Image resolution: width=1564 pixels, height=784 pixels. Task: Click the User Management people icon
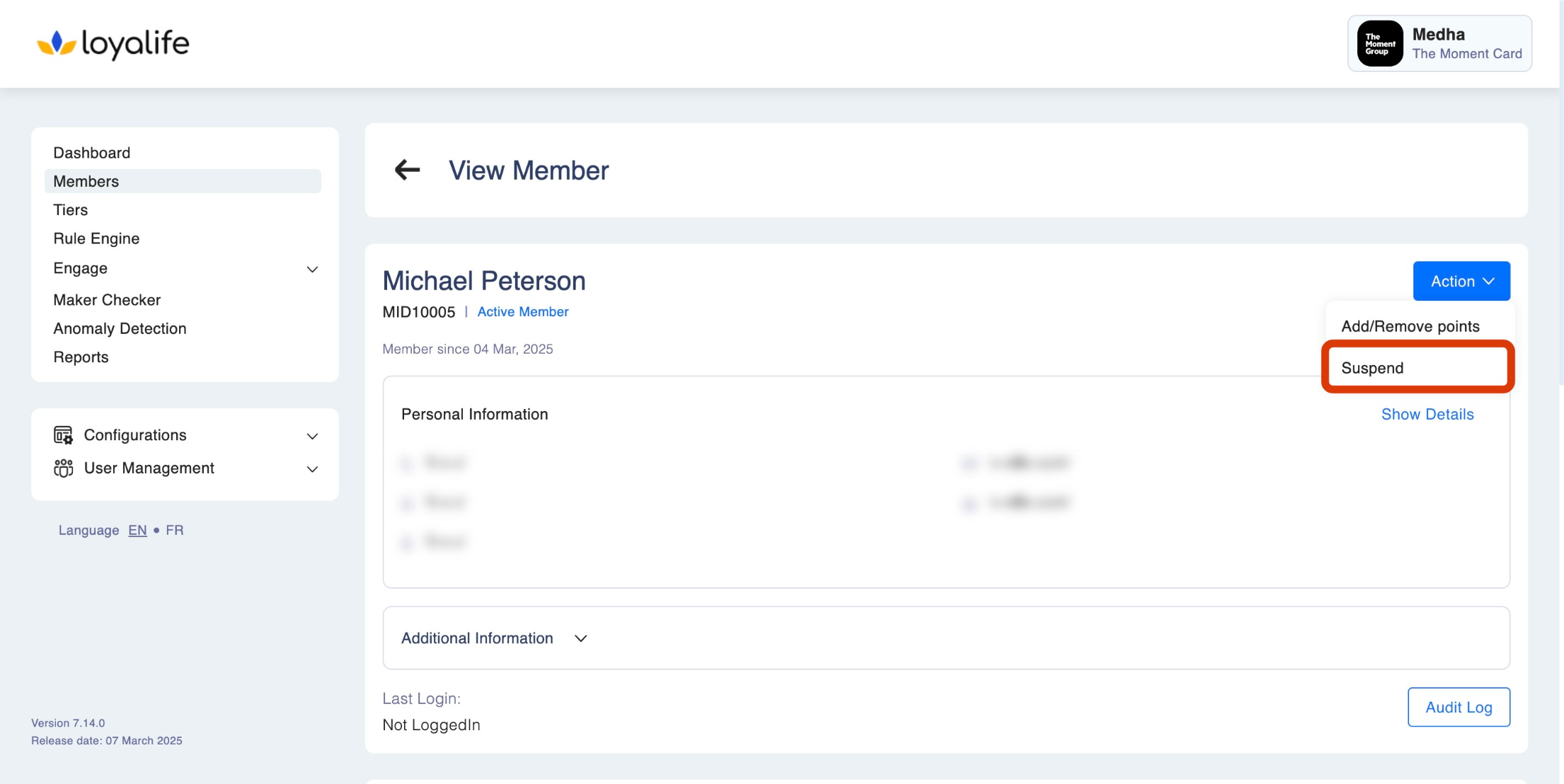click(63, 468)
